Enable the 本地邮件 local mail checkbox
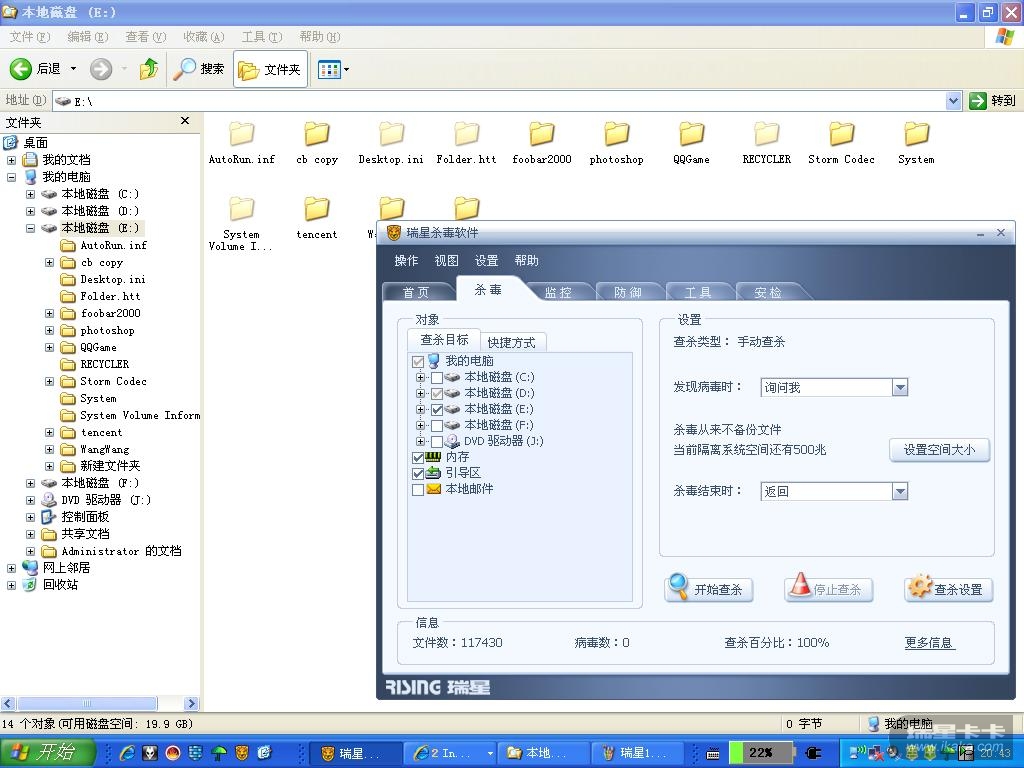1024x768 pixels. click(x=418, y=490)
